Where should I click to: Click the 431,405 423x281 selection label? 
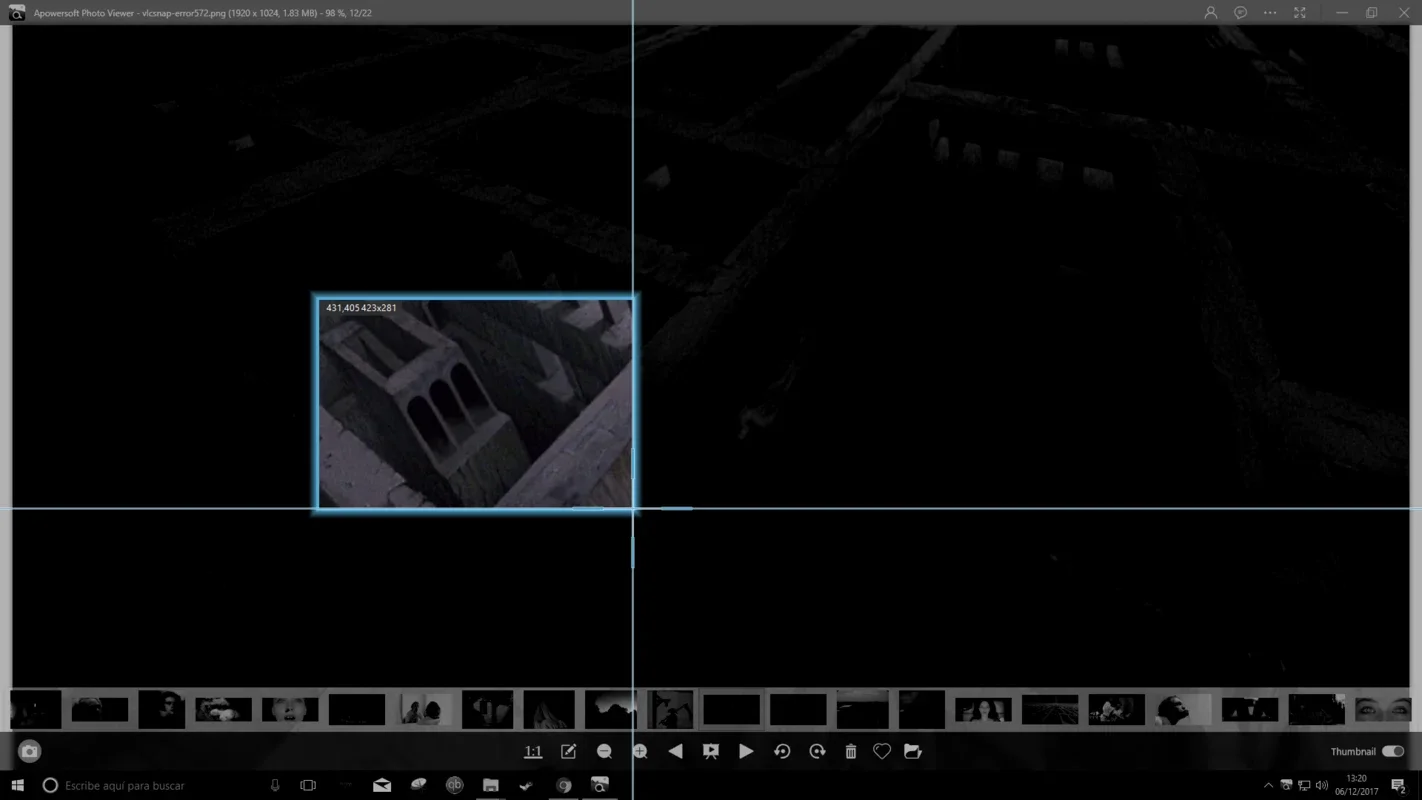click(361, 308)
